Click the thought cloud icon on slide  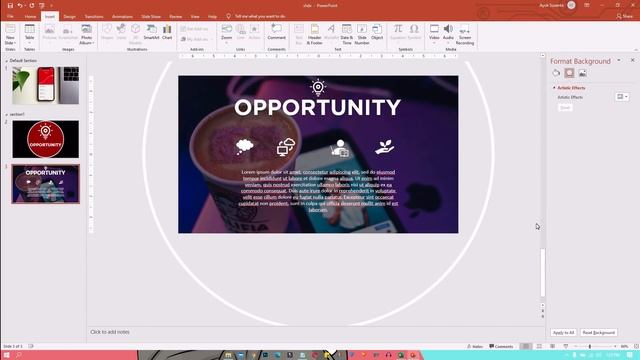[244, 147]
